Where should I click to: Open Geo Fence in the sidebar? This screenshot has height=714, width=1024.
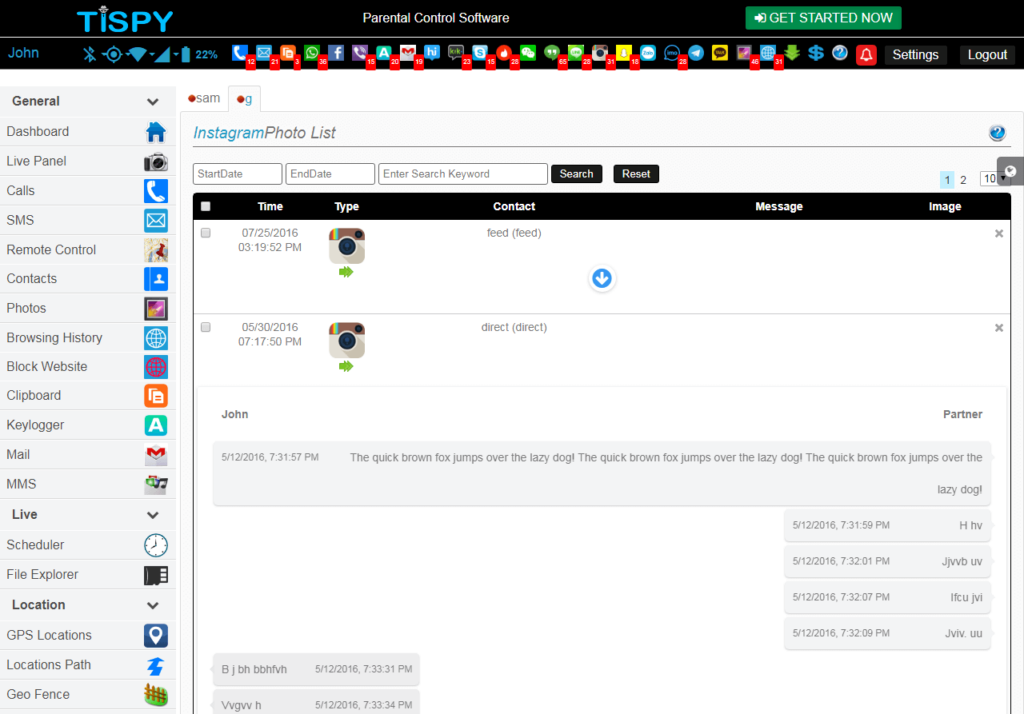coord(88,694)
